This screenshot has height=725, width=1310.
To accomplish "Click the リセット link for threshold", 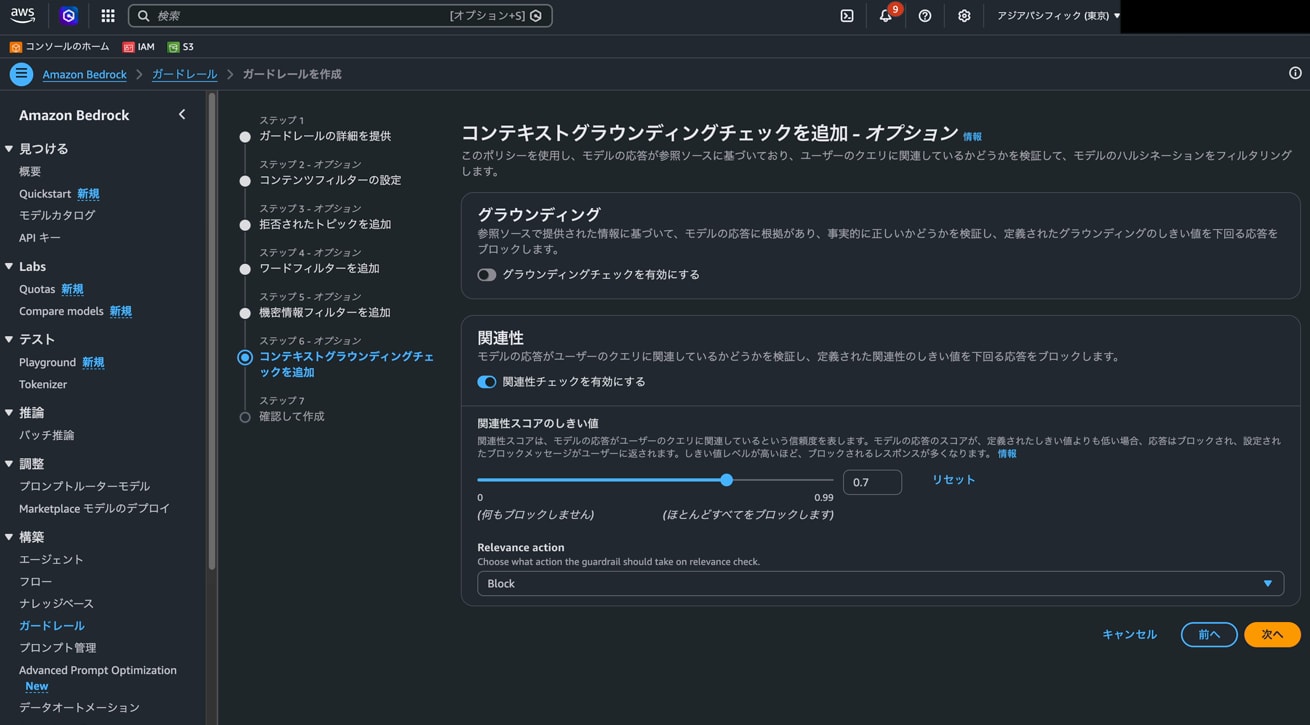I will [x=954, y=480].
